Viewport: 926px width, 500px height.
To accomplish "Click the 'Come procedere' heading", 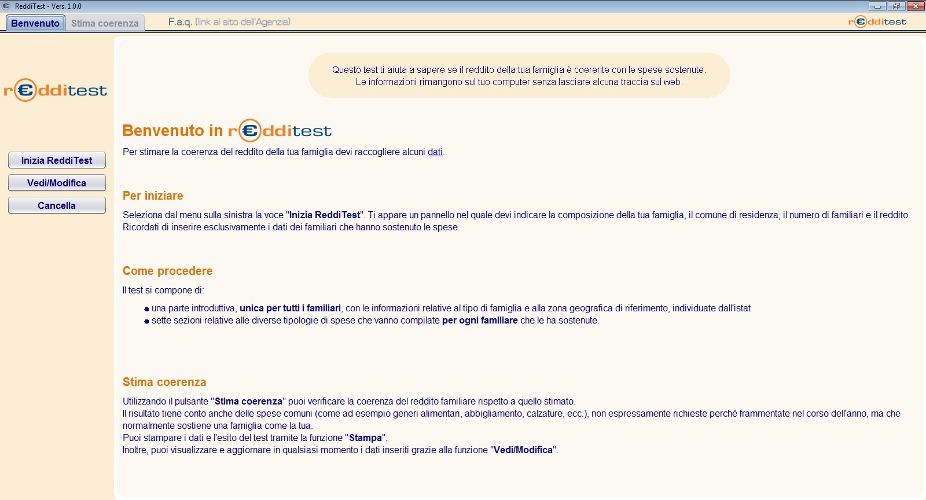I will 167,271.
